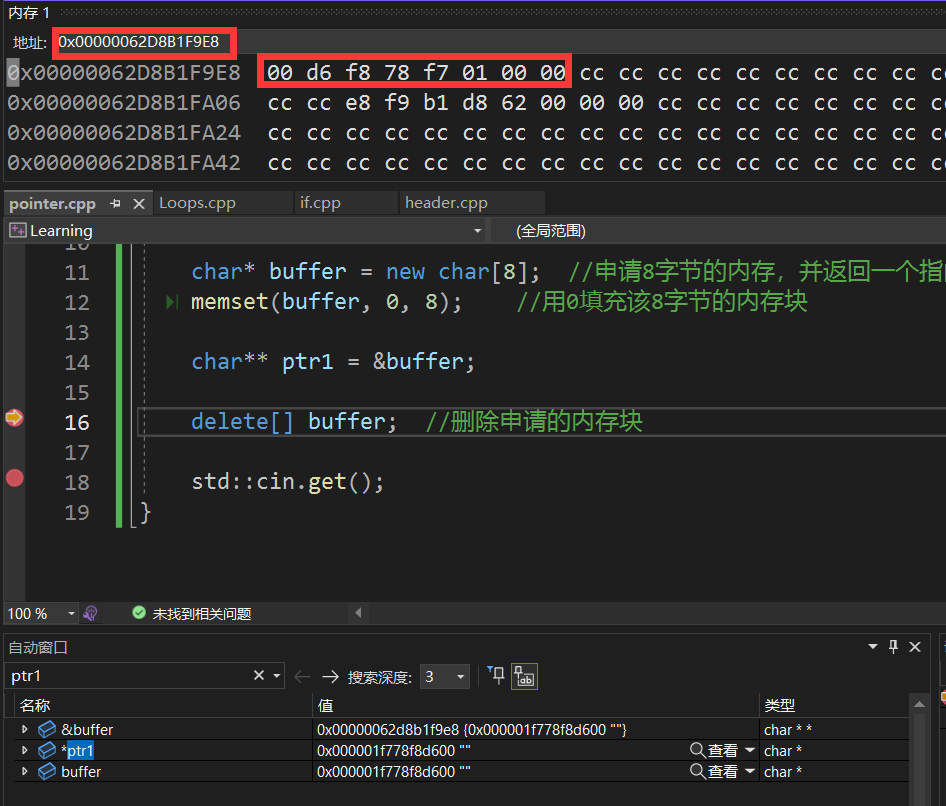Go to the previous search result

302,677
